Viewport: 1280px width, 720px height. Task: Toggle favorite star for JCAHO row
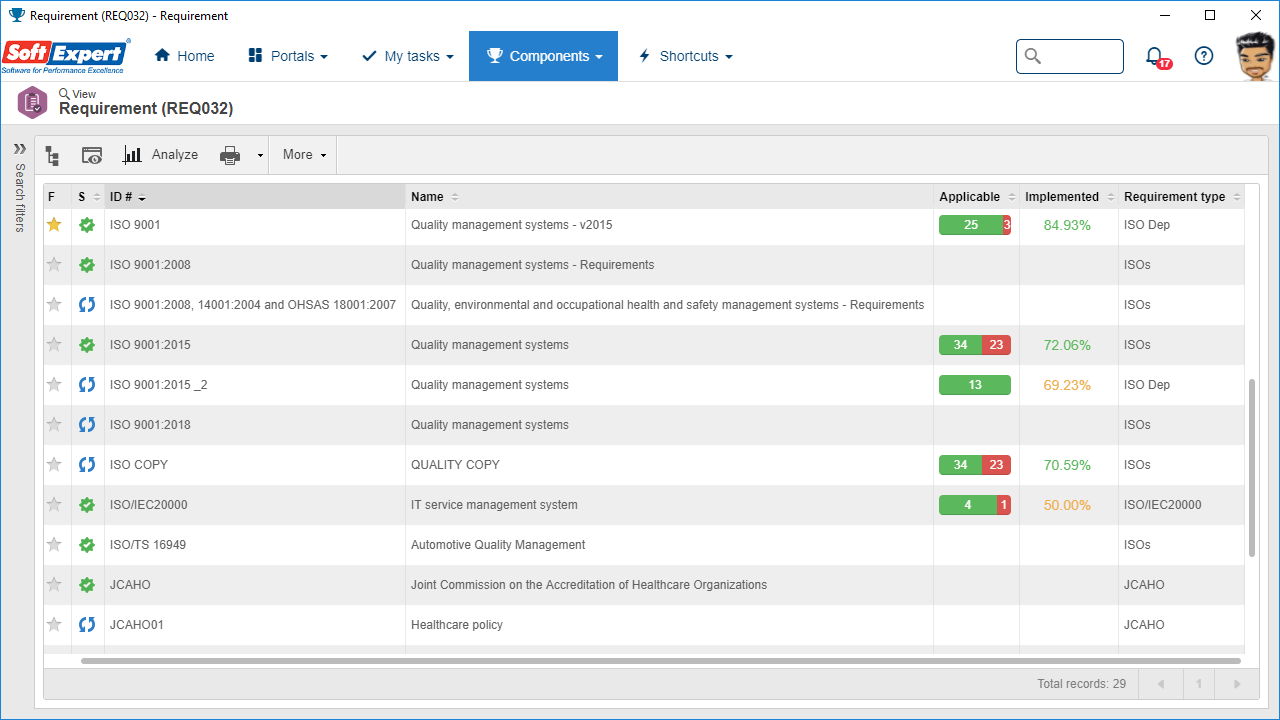coord(54,585)
